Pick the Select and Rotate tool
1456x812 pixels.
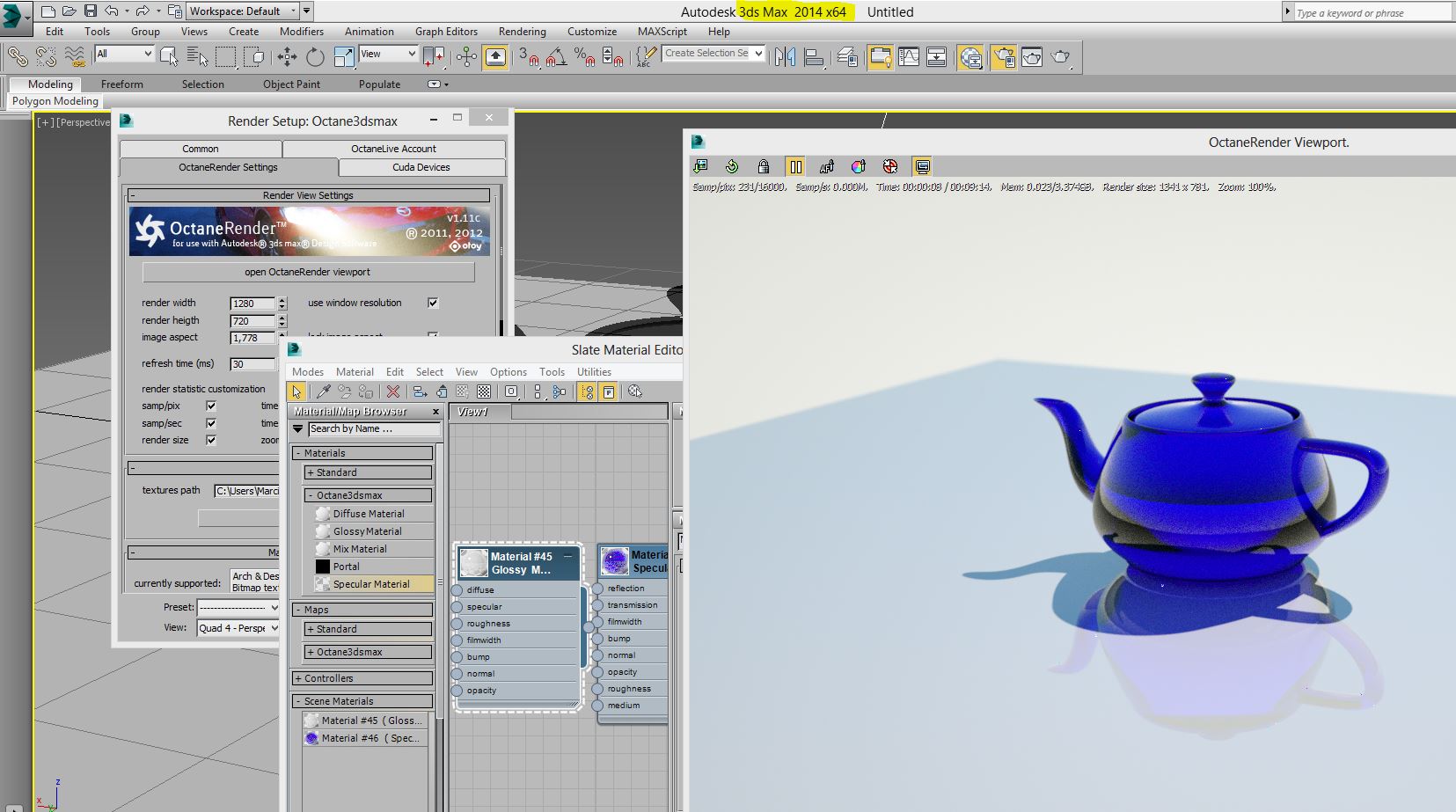tap(315, 57)
